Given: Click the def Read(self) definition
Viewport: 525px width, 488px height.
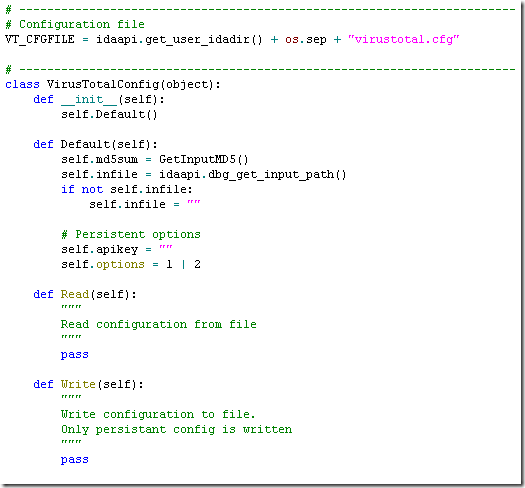Looking at the screenshot, I should click(x=85, y=294).
